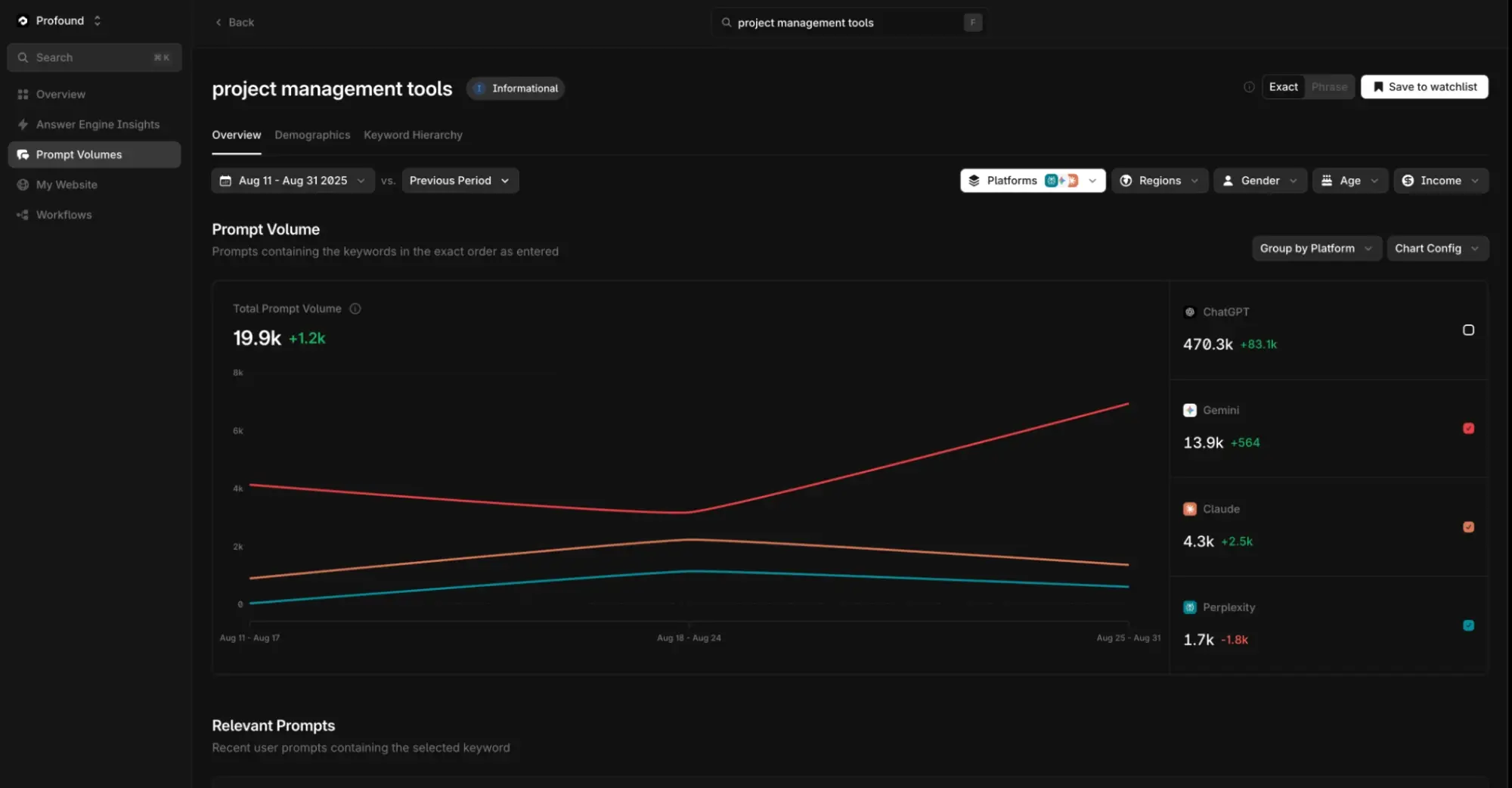The height and width of the screenshot is (788, 1512).
Task: Untick the red Gemini series checkbox
Action: coord(1468,429)
